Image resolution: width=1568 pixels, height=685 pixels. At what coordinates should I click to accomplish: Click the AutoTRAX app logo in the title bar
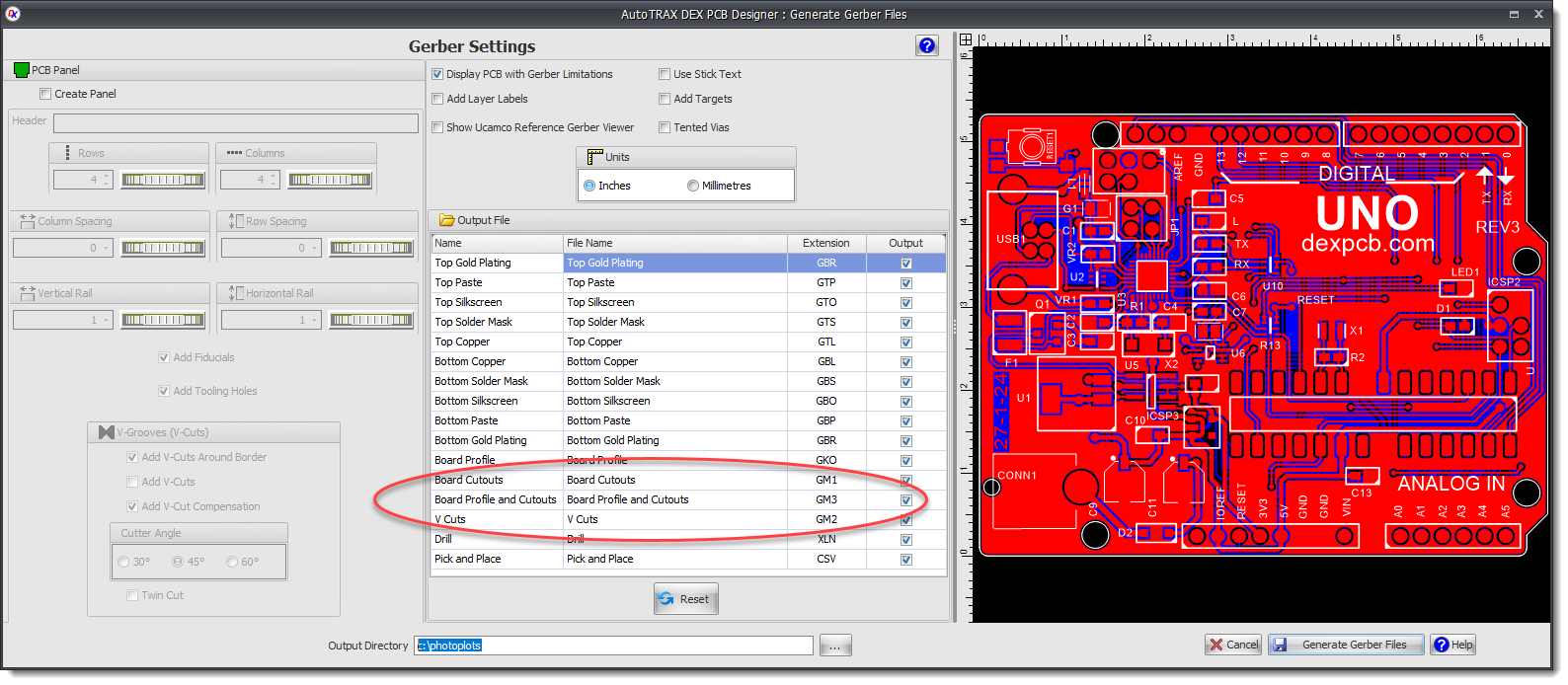tap(12, 14)
